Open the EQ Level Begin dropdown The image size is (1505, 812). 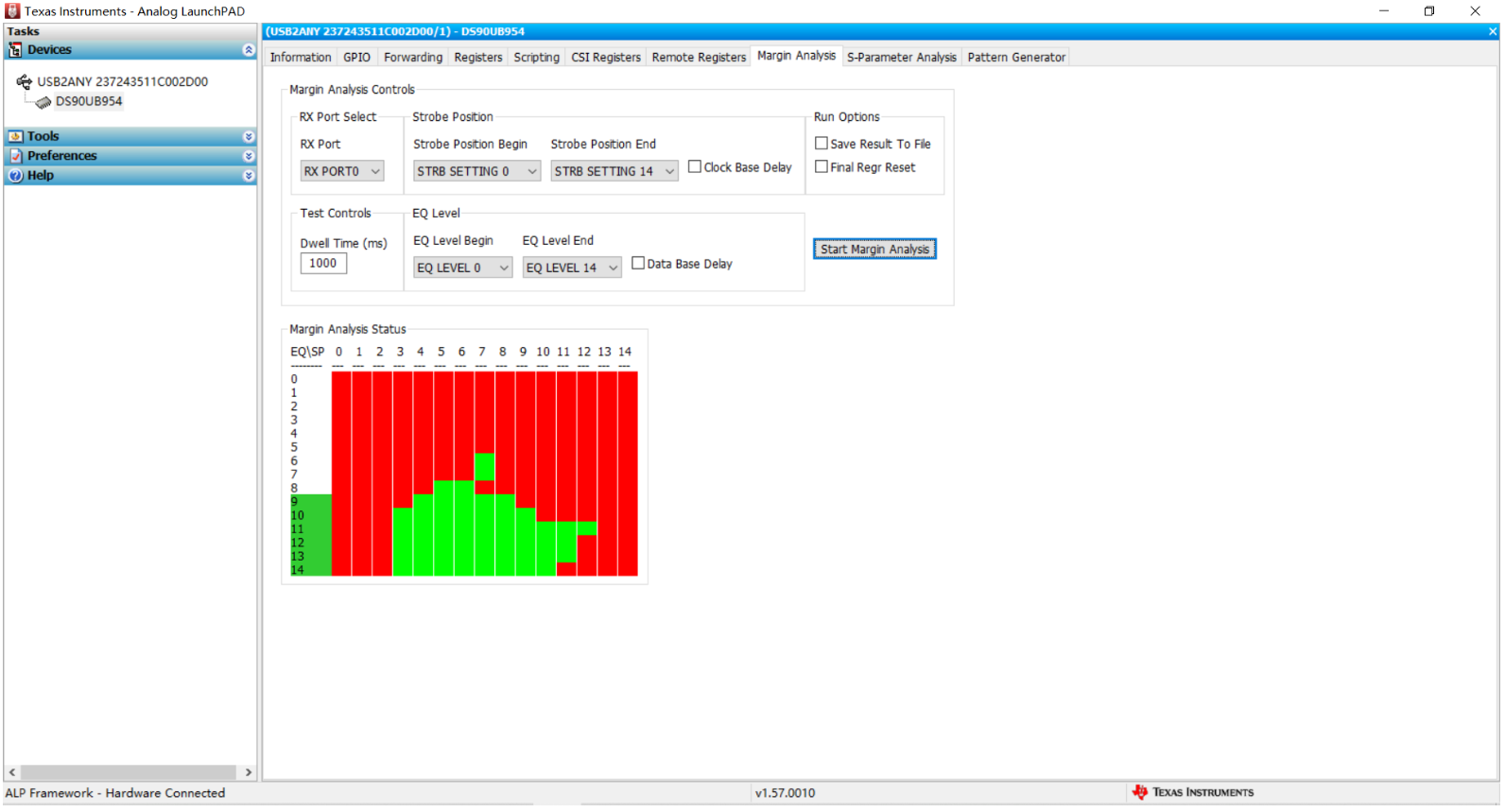click(x=462, y=268)
